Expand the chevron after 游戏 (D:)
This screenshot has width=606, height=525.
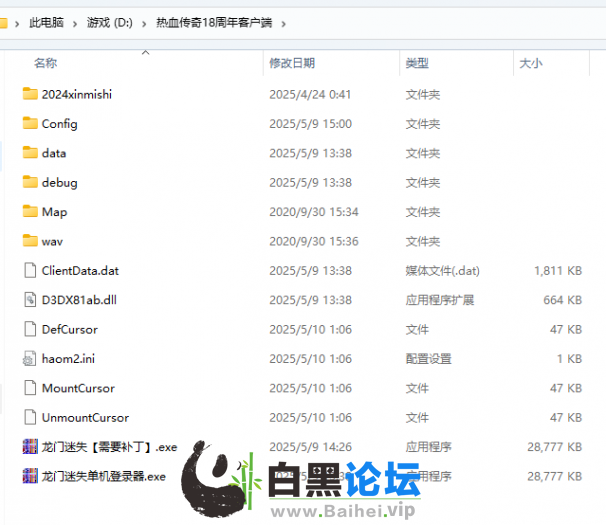click(144, 24)
